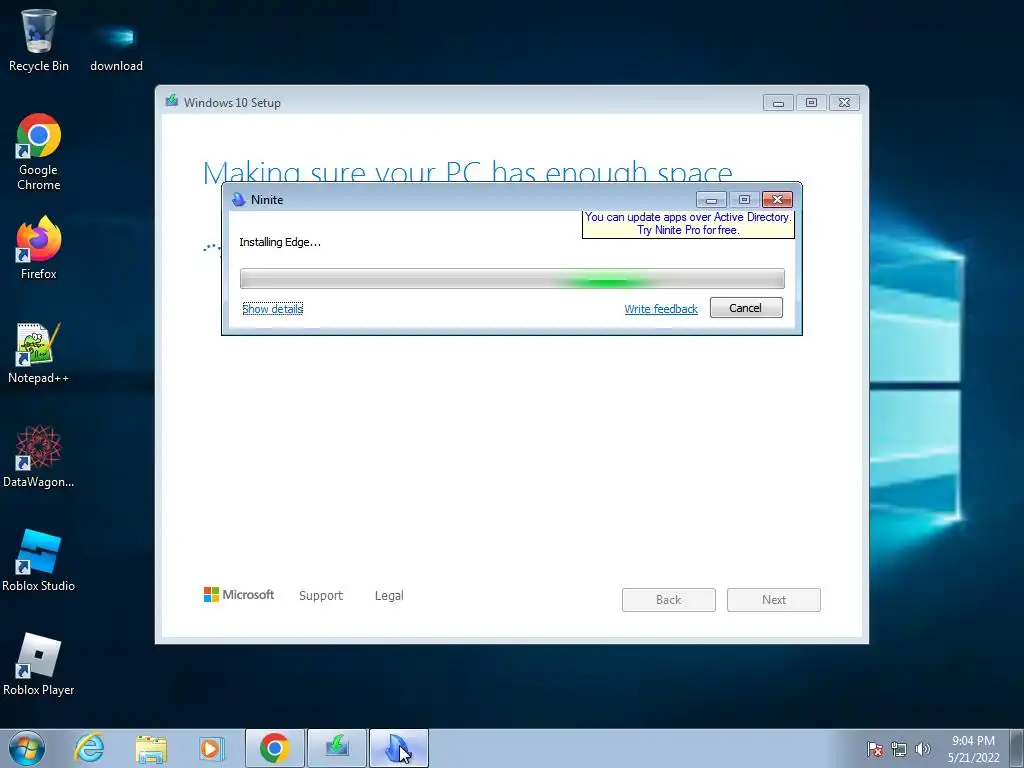Cancel the Ninite installation
The height and width of the screenshot is (768, 1024).
click(746, 308)
